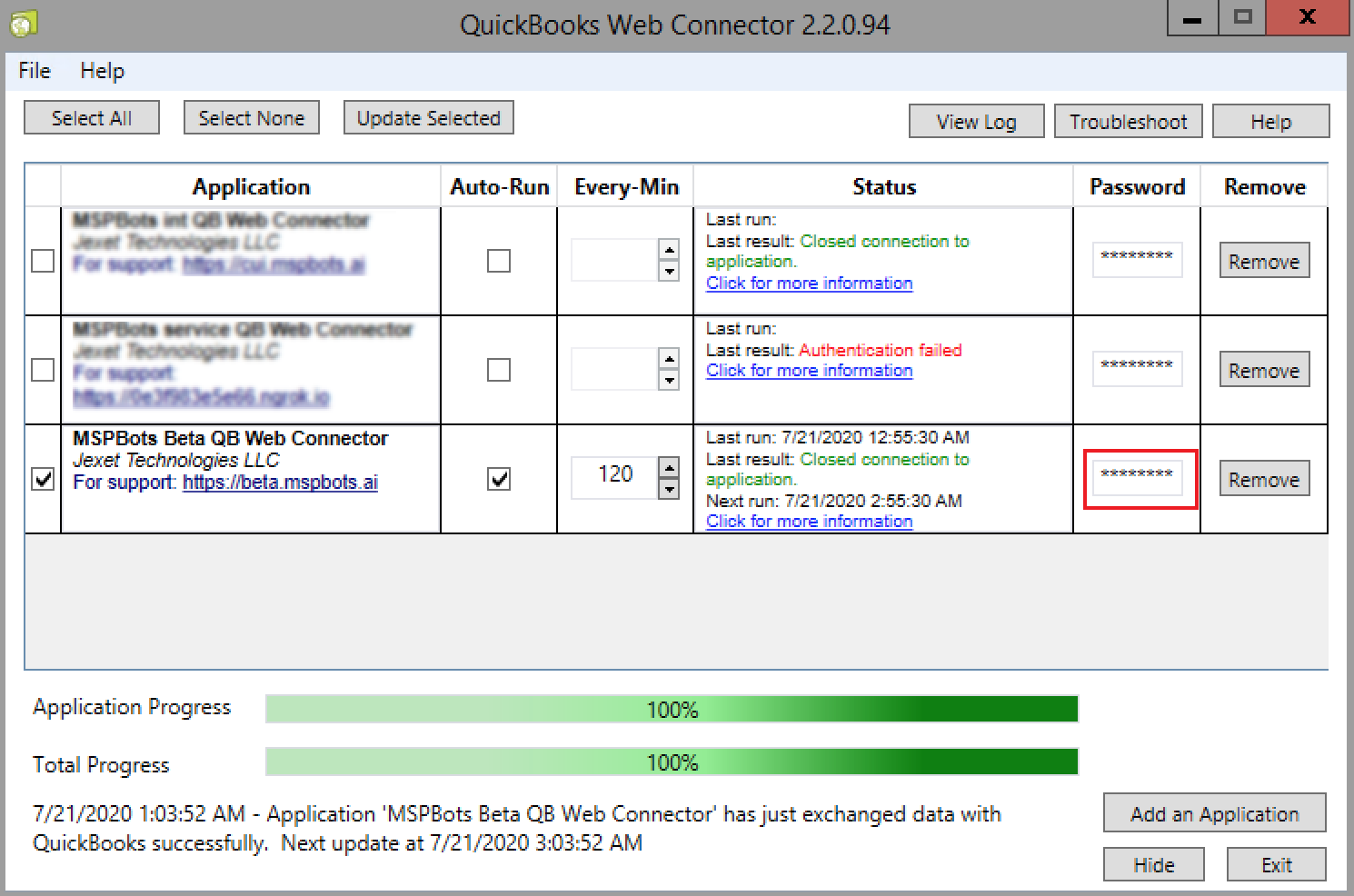1354x896 pixels.
Task: Click the Exit button
Action: [x=1277, y=864]
